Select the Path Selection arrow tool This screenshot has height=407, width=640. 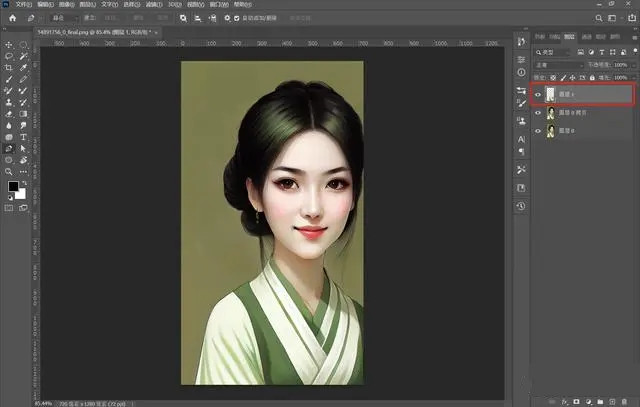point(23,149)
